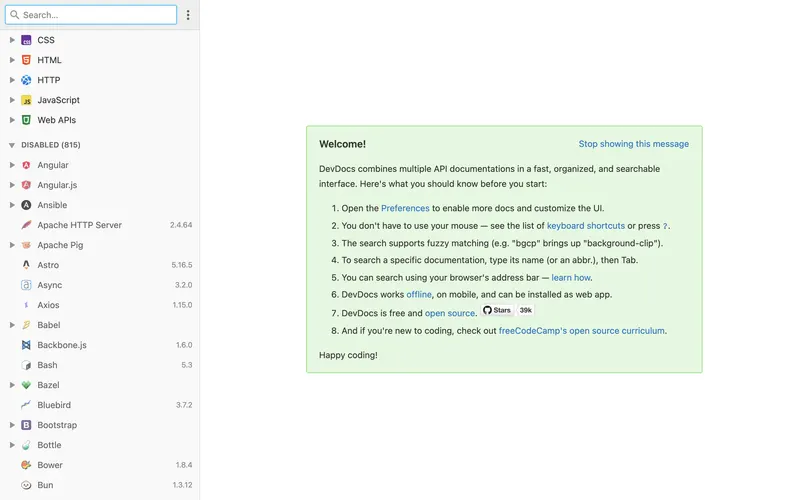
Task: Click the offline link
Action: click(419, 294)
